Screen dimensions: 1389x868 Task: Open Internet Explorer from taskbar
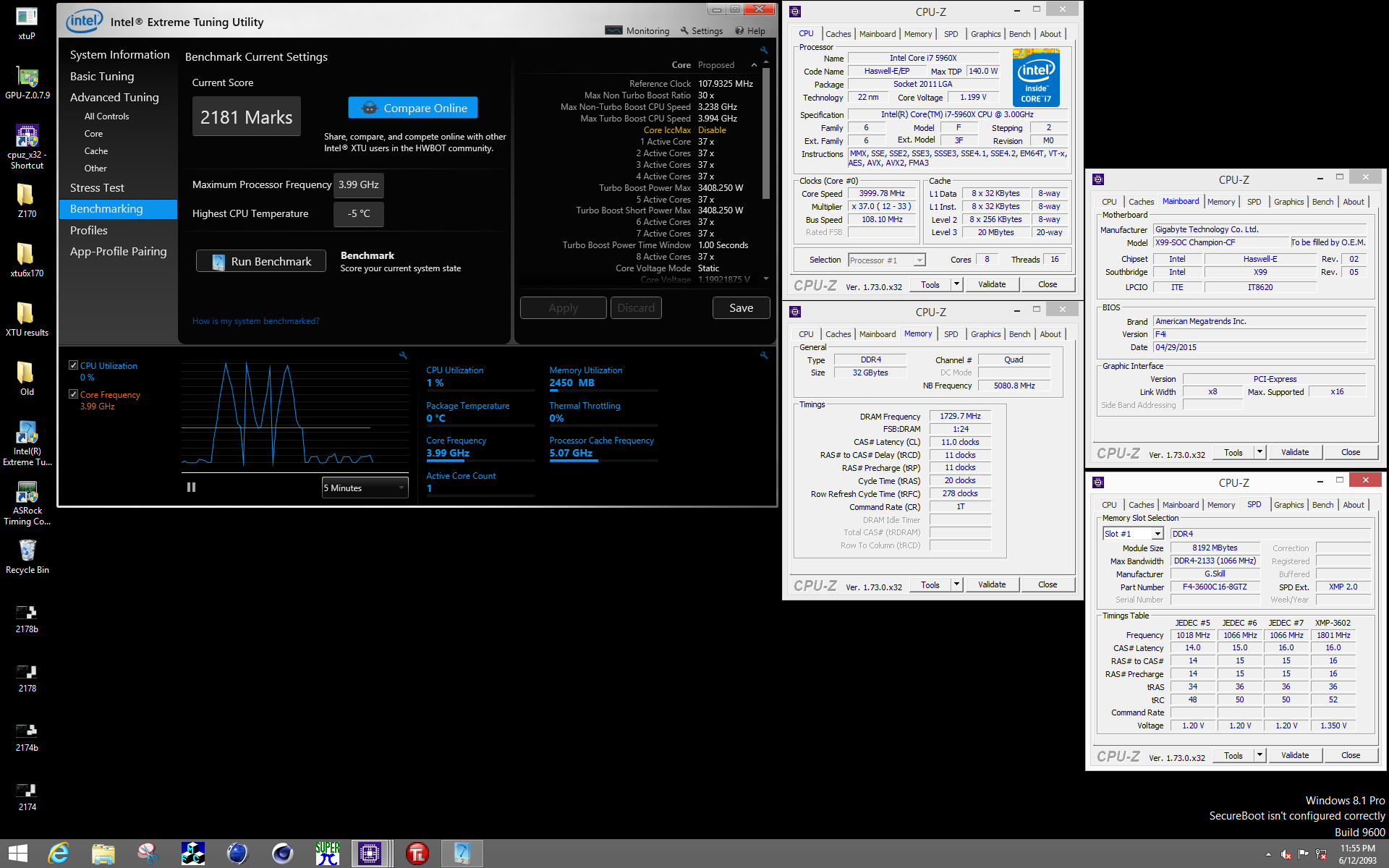tap(59, 854)
